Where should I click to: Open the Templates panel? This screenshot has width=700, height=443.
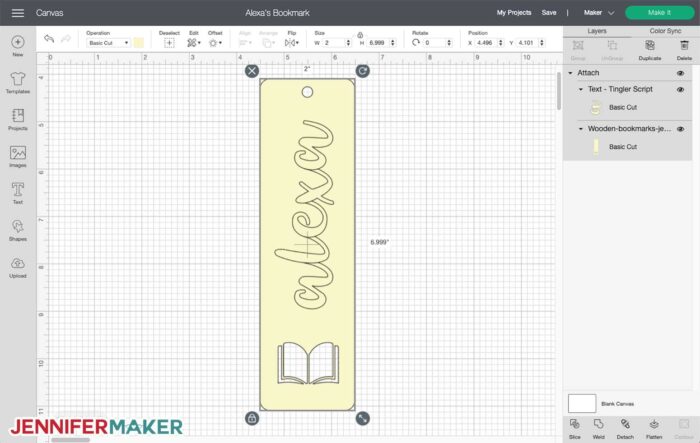point(18,83)
